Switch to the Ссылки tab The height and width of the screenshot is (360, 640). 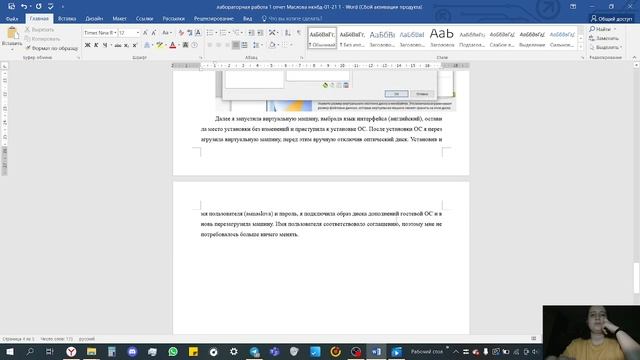tap(144, 18)
